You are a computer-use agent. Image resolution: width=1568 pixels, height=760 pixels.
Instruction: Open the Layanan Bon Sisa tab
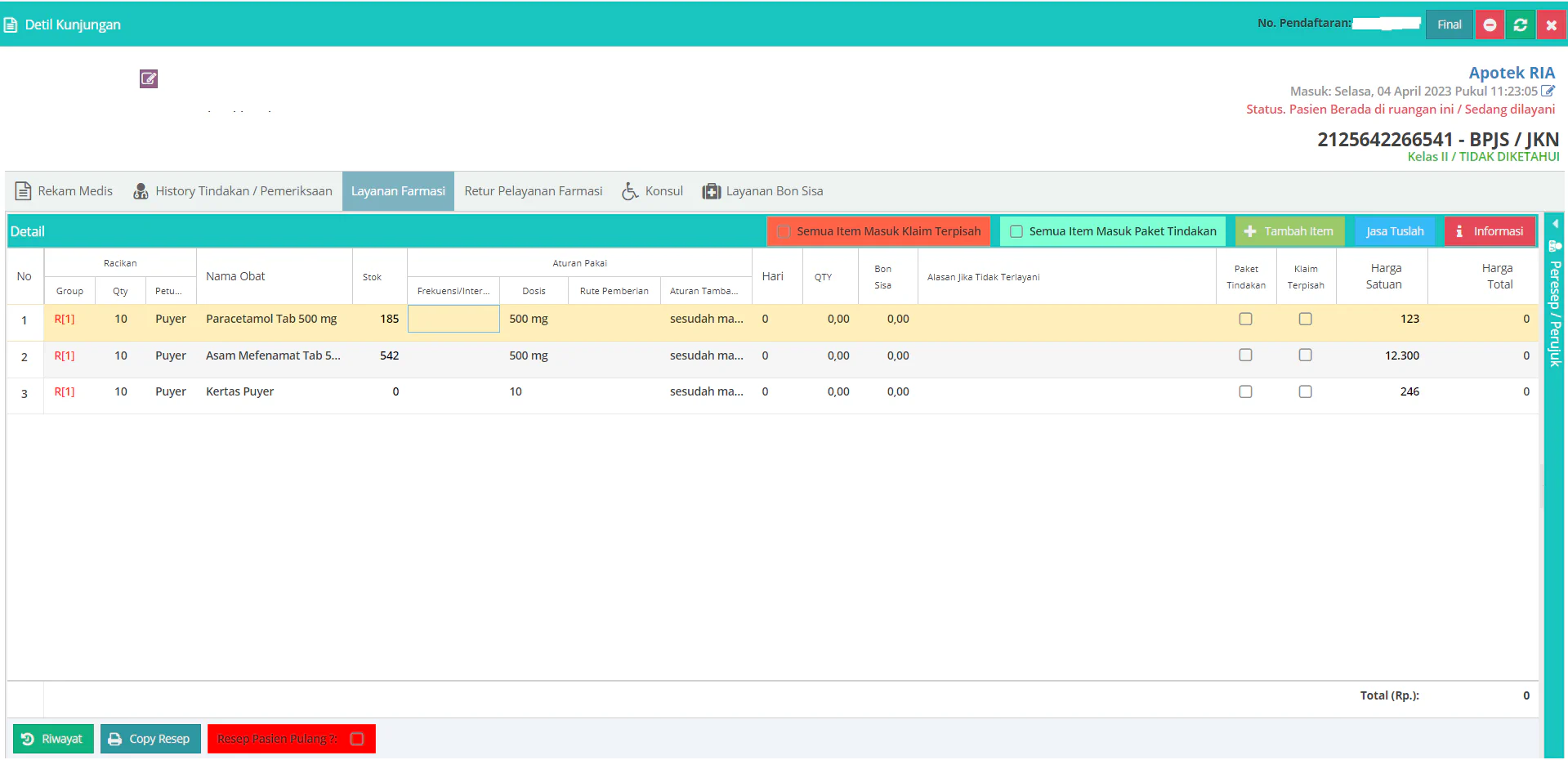click(762, 191)
